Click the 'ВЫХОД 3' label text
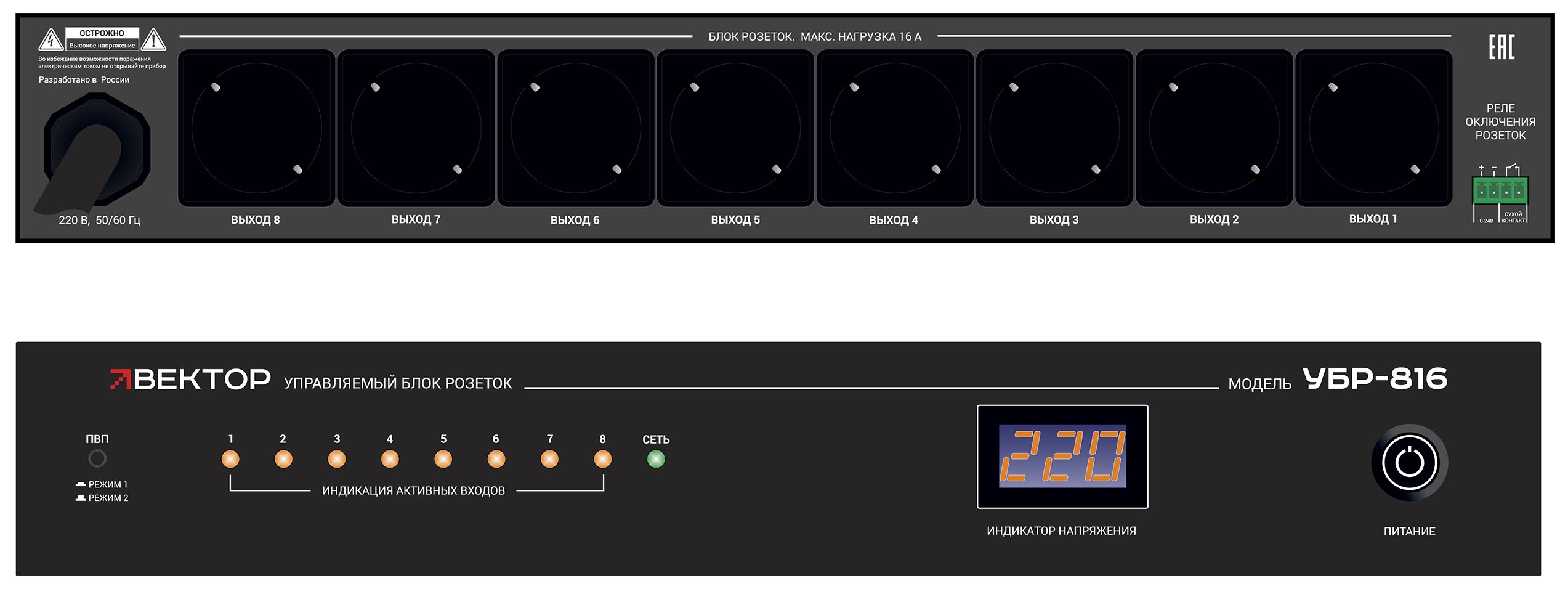1568x594 pixels. pos(1054,220)
